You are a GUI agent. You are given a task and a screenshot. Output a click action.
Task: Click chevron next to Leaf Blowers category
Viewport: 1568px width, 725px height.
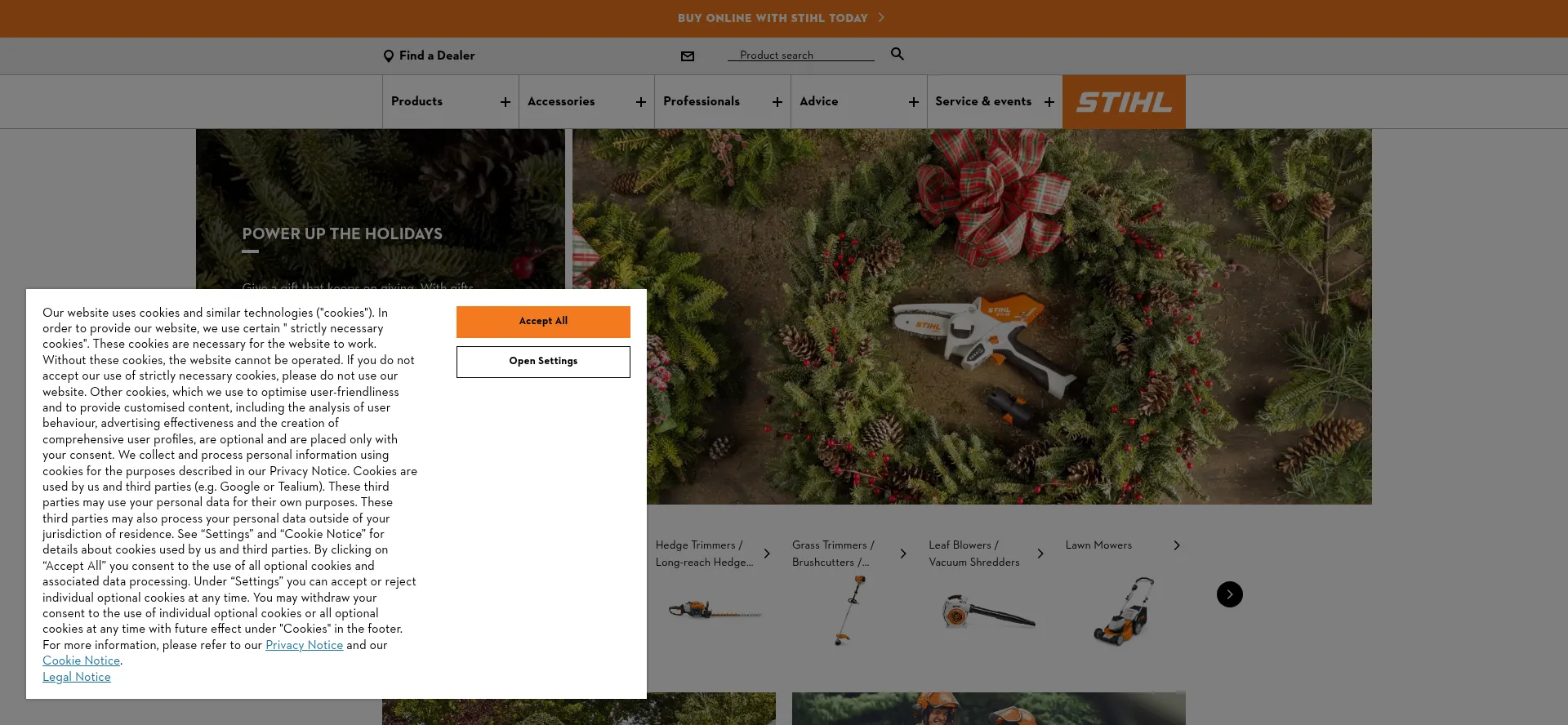1040,554
